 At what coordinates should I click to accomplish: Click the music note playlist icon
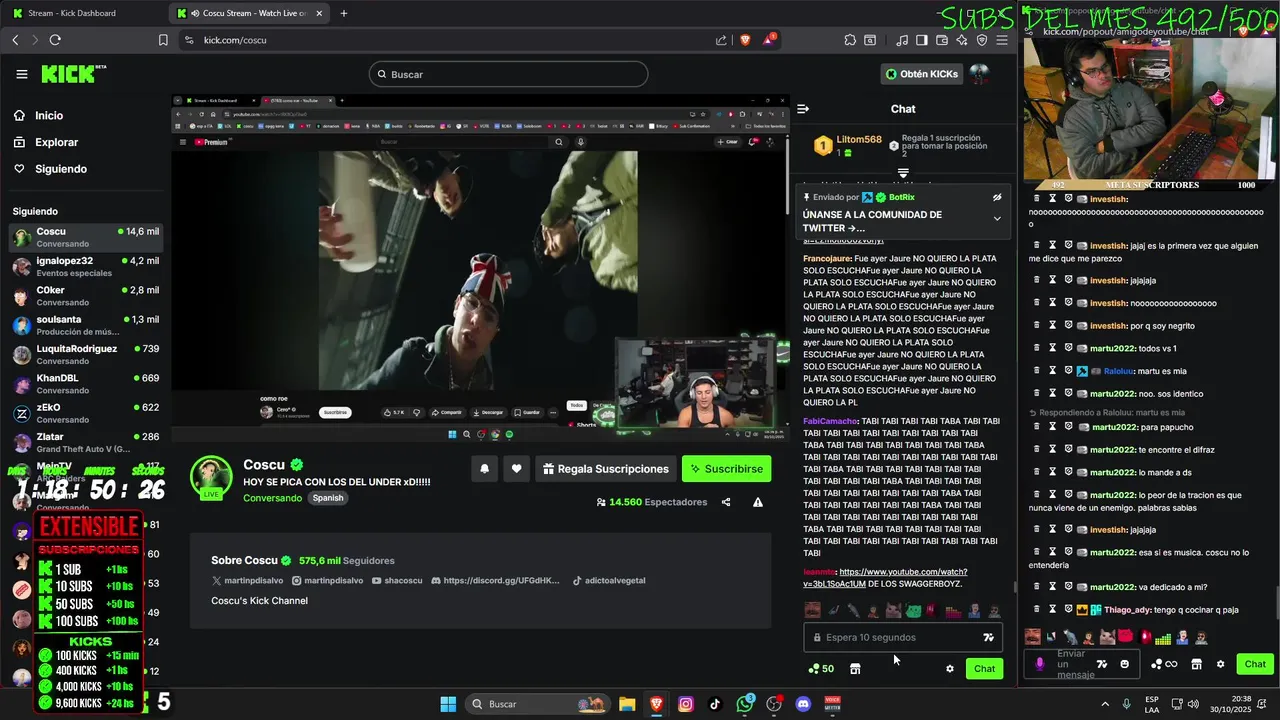(903, 40)
